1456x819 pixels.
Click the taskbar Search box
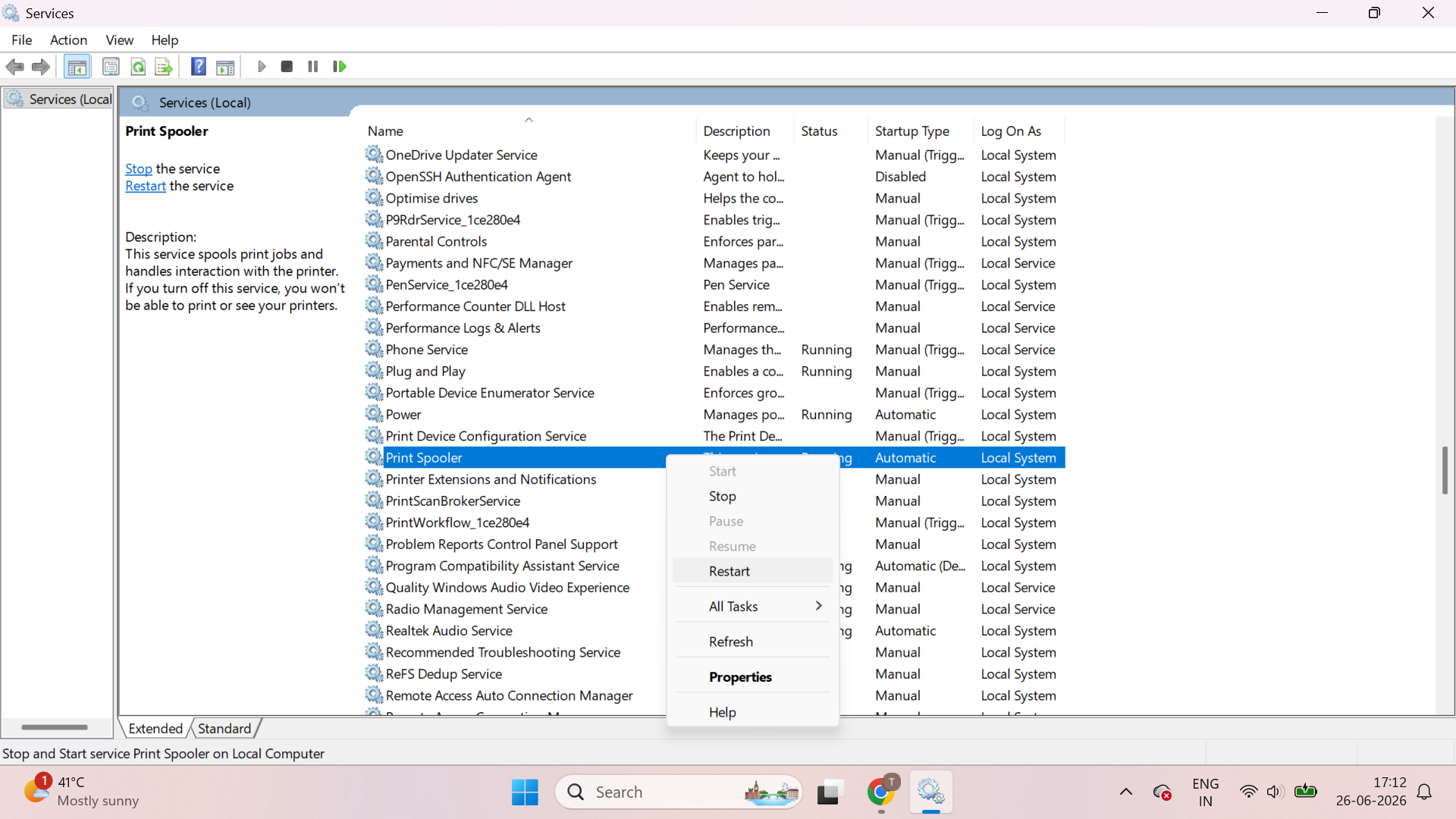679,792
